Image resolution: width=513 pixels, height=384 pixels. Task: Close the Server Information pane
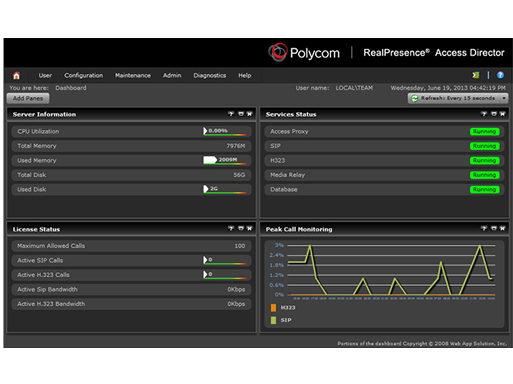pyautogui.click(x=249, y=114)
